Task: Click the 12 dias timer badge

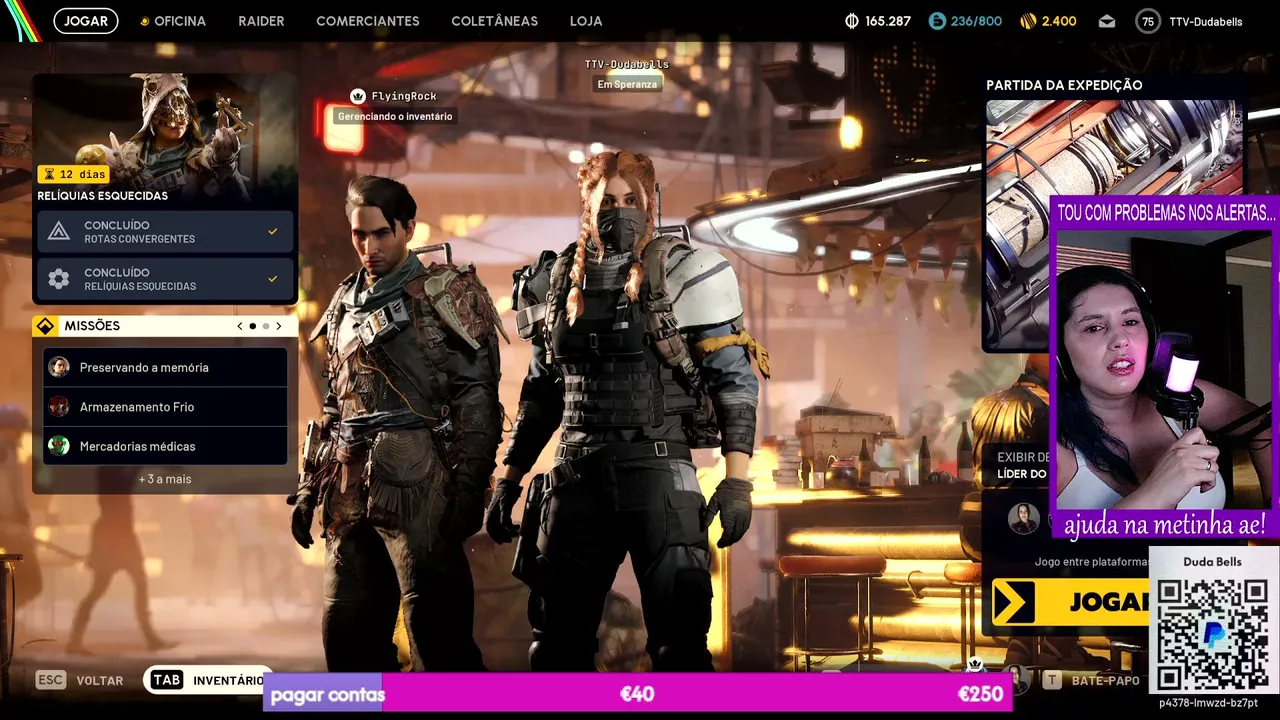Action: point(73,174)
